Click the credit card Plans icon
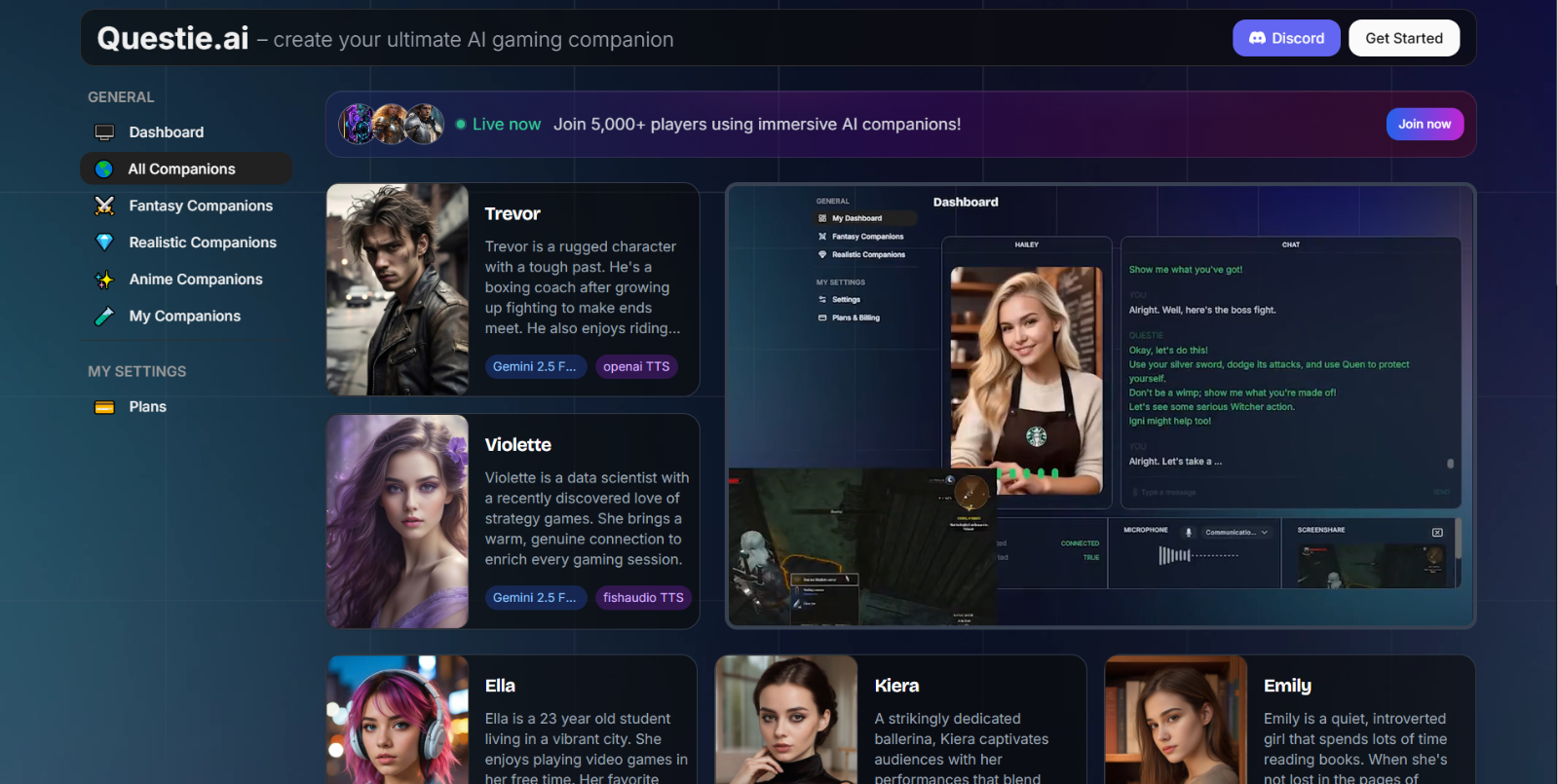Screen dimensions: 1558x784 pos(104,407)
